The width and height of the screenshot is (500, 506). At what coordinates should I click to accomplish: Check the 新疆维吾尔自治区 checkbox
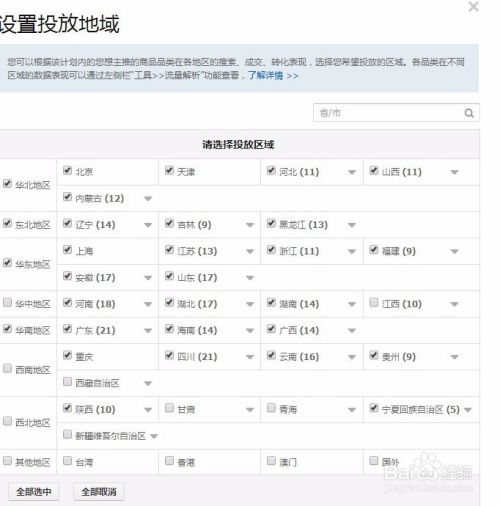coord(67,434)
